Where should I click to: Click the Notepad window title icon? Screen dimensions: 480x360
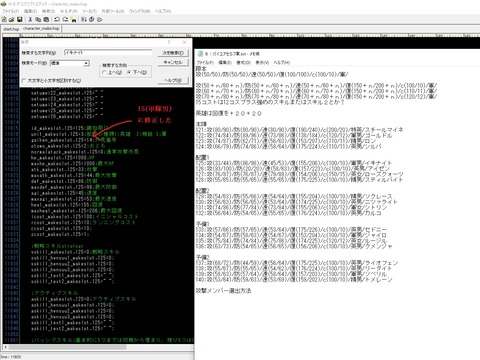coord(200,54)
